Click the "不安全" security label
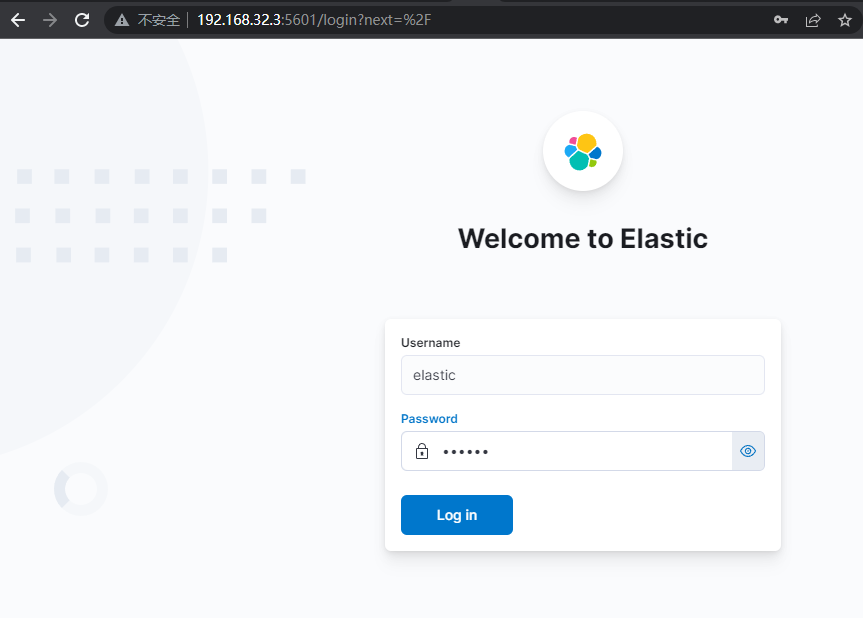The height and width of the screenshot is (618, 863). pyautogui.click(x=159, y=20)
